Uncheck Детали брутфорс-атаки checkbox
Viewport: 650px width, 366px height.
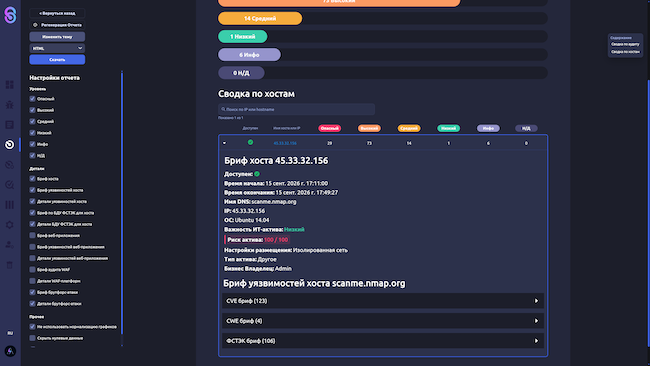pos(32,303)
